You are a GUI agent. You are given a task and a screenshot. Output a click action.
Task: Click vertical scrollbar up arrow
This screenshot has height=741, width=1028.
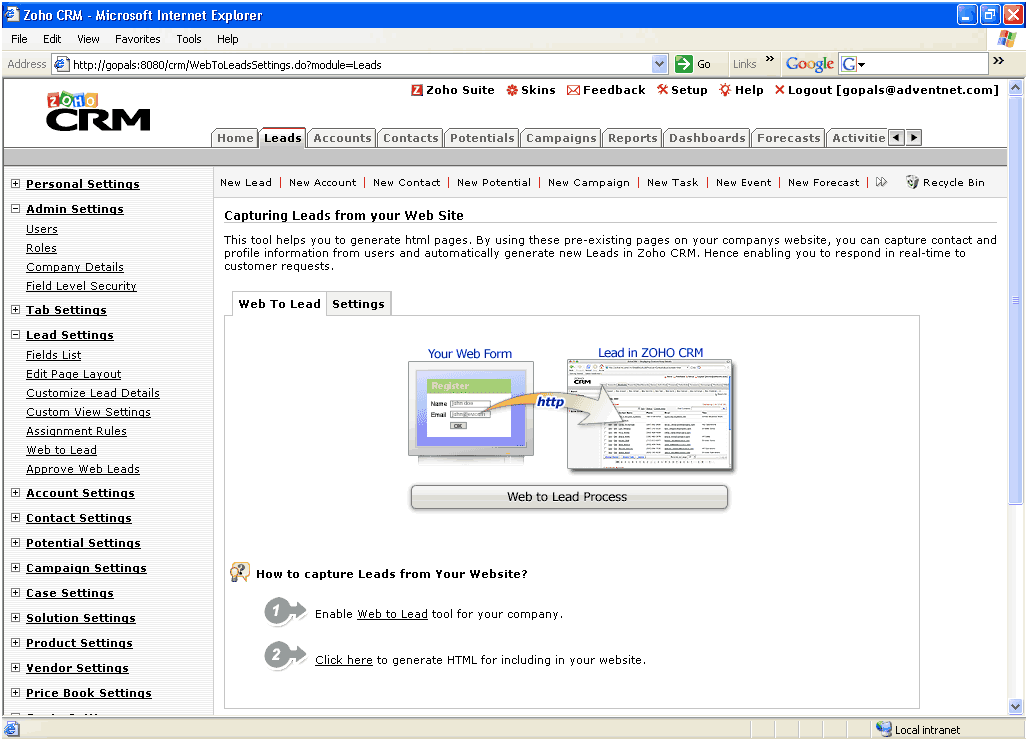[x=1016, y=87]
